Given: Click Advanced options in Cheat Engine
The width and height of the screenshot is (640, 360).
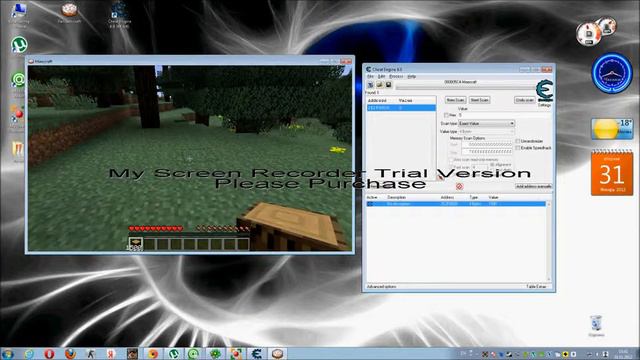Looking at the screenshot, I should (x=381, y=287).
